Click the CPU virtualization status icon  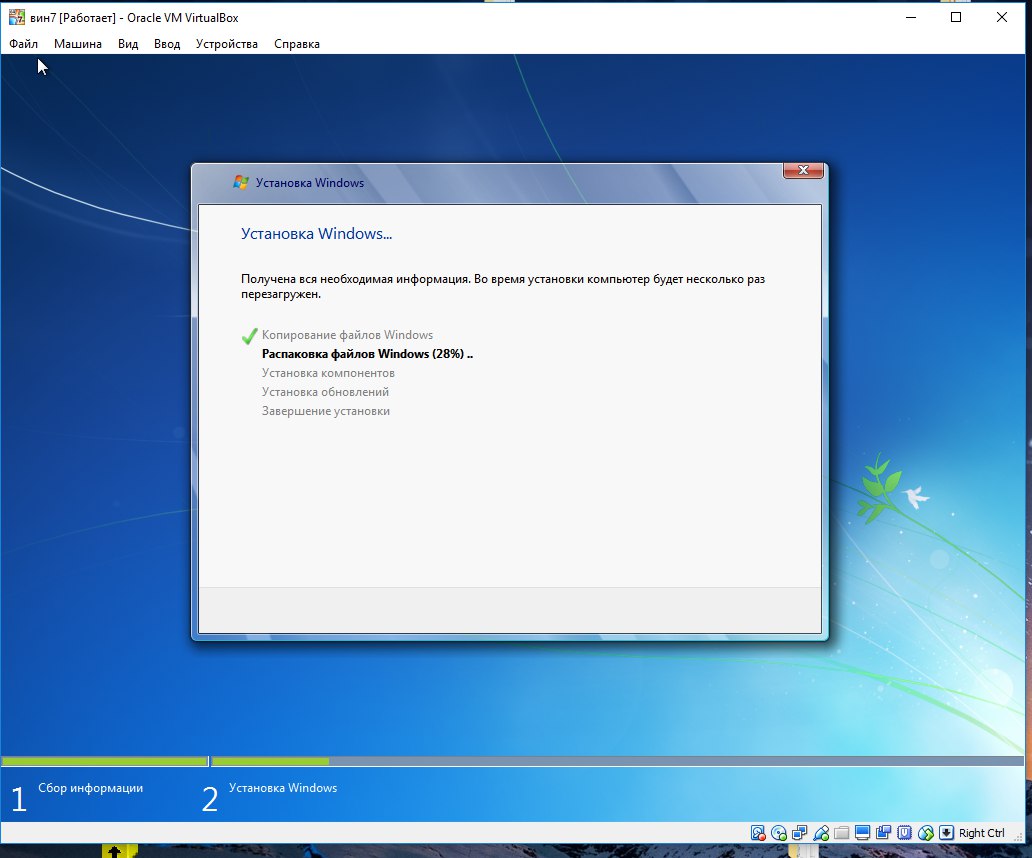click(x=905, y=833)
